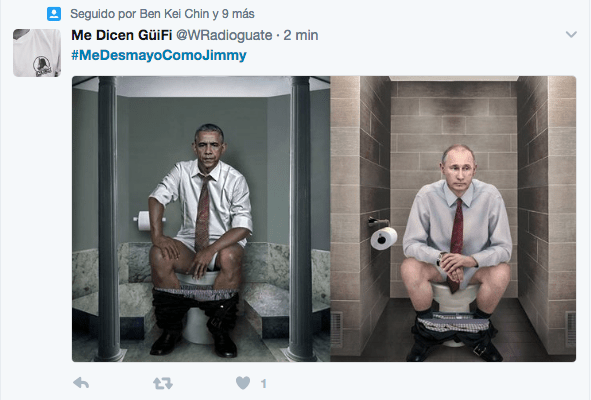Click the Me Dicen GüiFi display name
This screenshot has width=591, height=400.
[x=122, y=35]
